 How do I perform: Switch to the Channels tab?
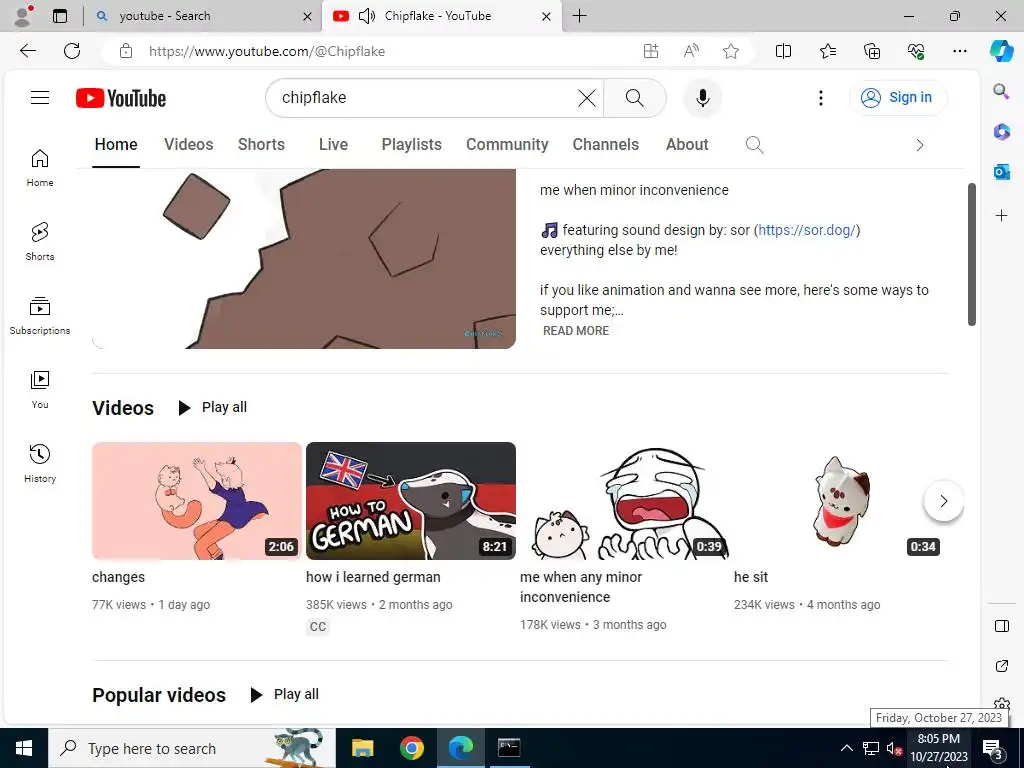605,144
